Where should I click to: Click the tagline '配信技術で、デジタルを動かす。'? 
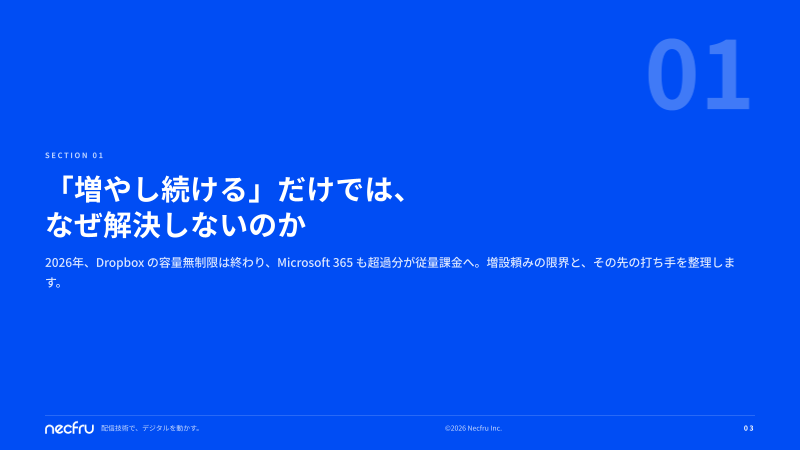tap(151, 428)
